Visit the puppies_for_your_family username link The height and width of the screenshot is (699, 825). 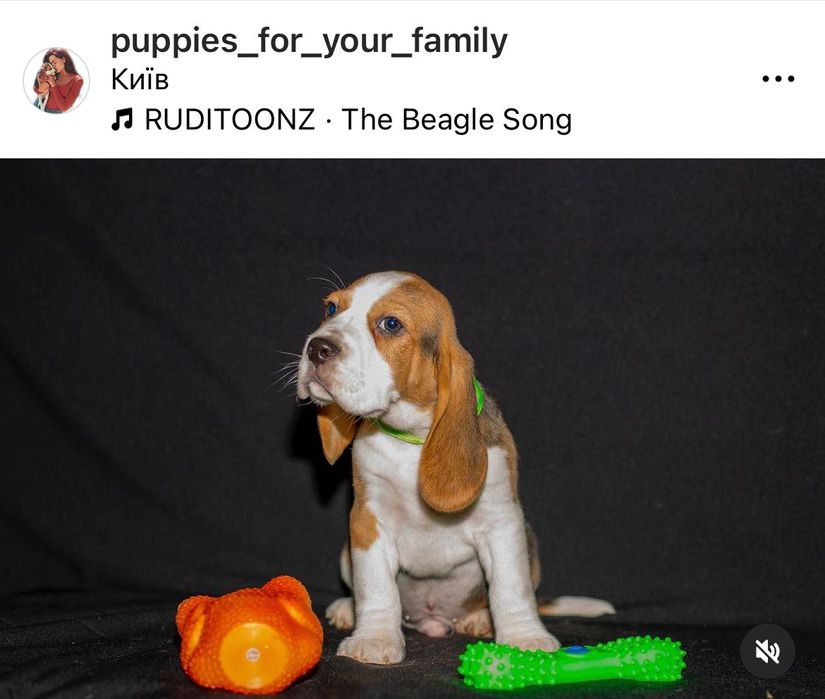pyautogui.click(x=309, y=42)
